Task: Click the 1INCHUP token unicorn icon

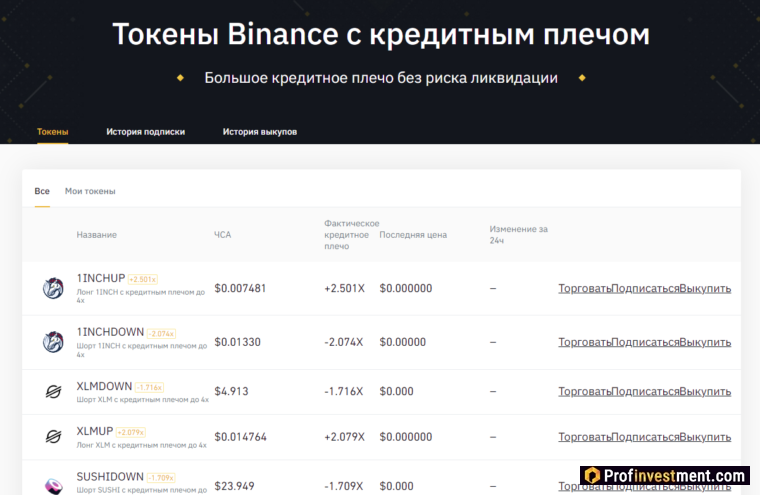Action: [x=53, y=288]
